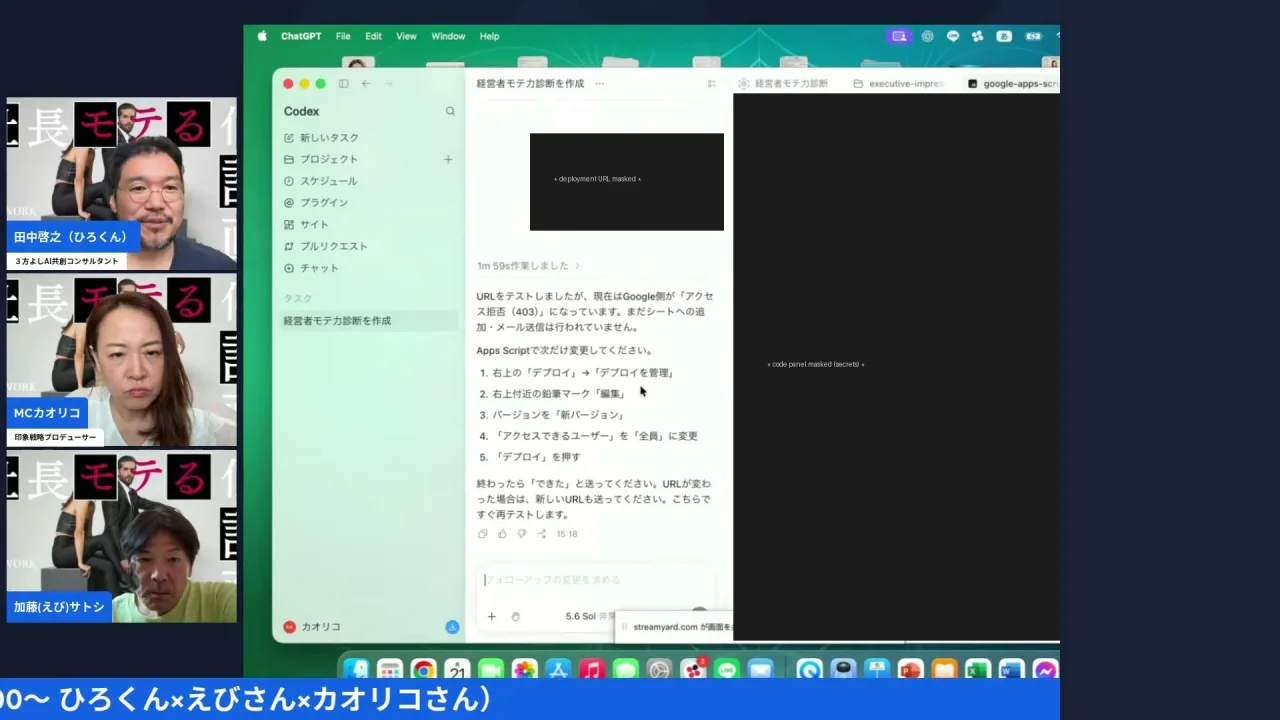Open the Japanese input source menu
1280x720 pixels.
pyautogui.click(x=1003, y=36)
